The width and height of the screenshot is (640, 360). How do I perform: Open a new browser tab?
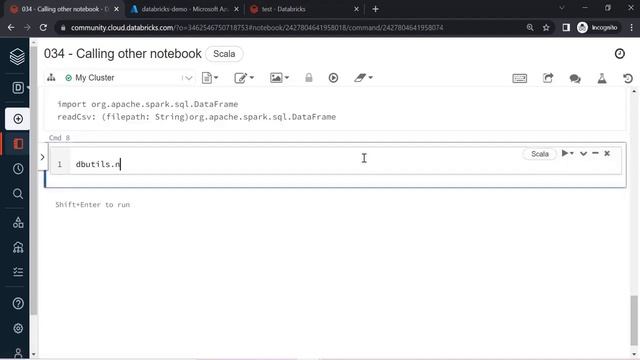coord(376,9)
